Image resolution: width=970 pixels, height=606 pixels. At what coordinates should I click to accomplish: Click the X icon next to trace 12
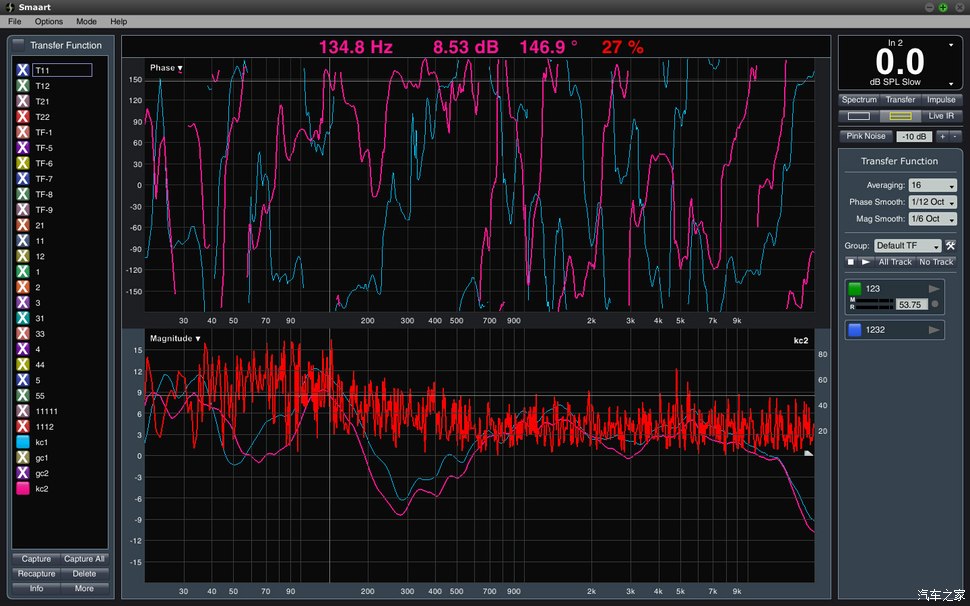pyautogui.click(x=23, y=255)
